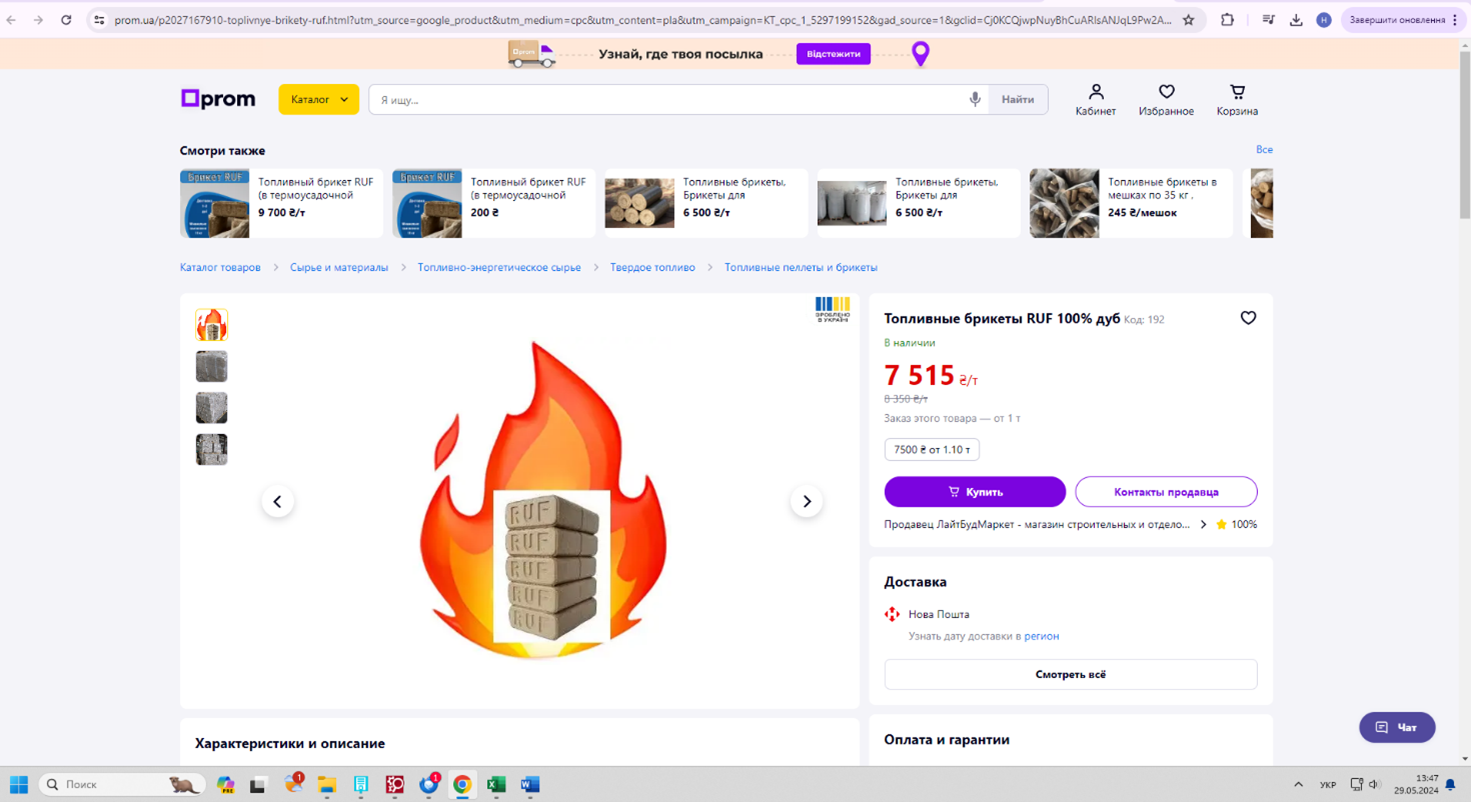Open the media control icon in browser toolbar
This screenshot has width=1471, height=802.
1268,20
